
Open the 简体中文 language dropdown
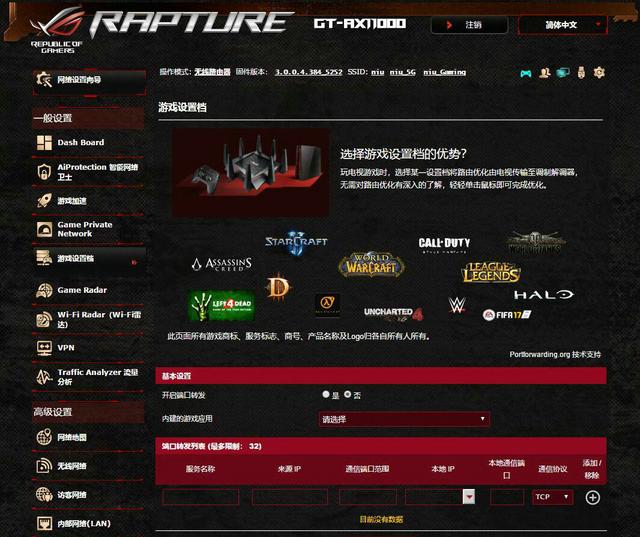(x=563, y=25)
